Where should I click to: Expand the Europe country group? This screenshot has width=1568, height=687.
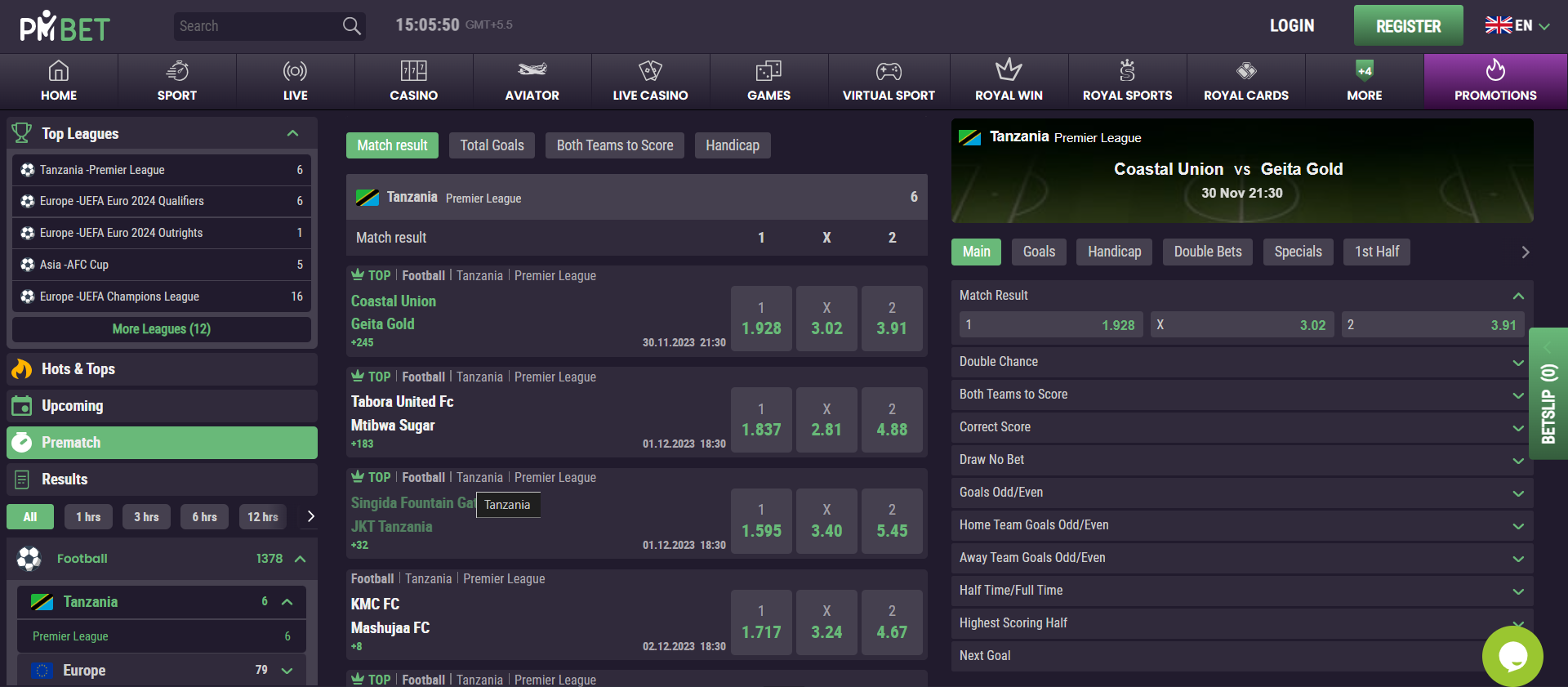pos(287,671)
